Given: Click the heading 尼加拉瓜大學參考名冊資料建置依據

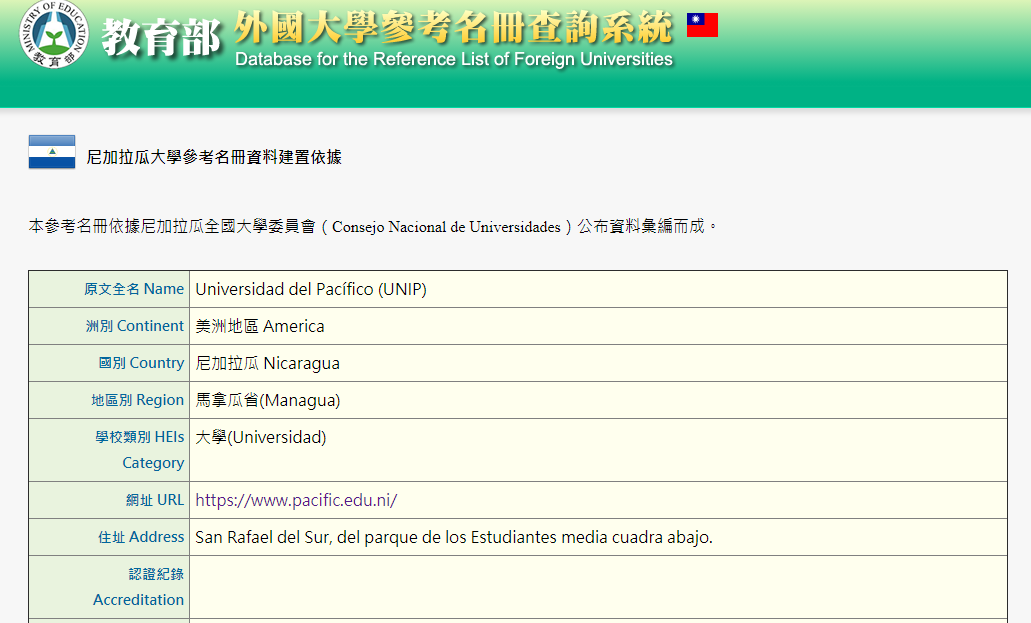Looking at the screenshot, I should pyautogui.click(x=214, y=157).
